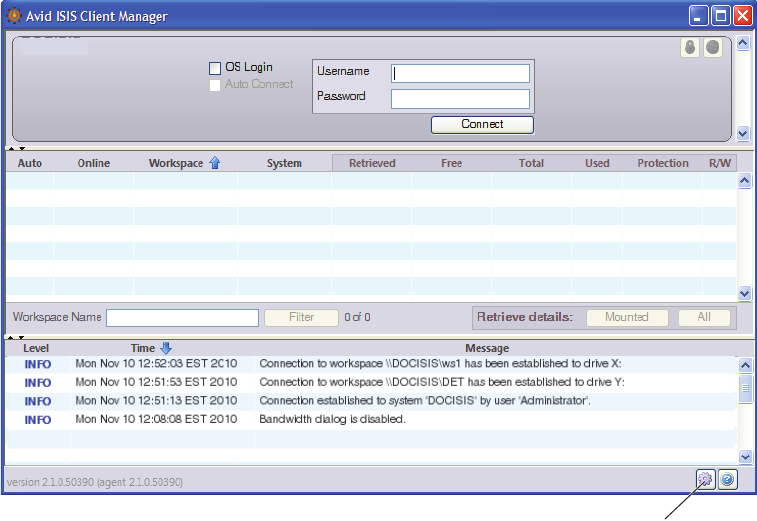Maximize the Client Manager window

coord(721,16)
